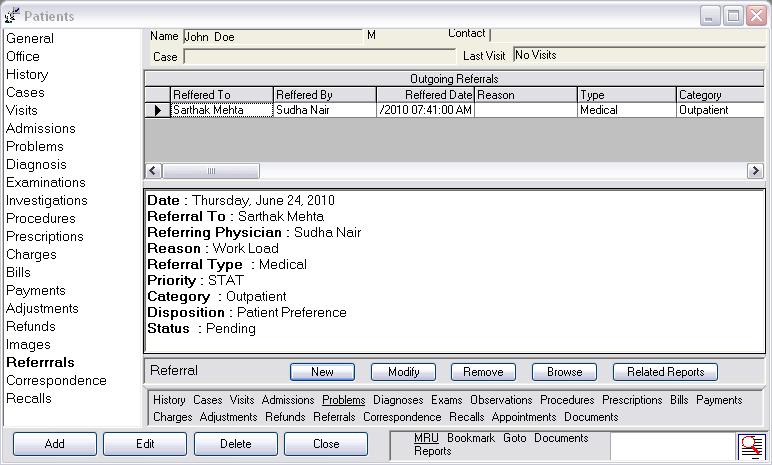Open the General section in sidebar
The height and width of the screenshot is (465, 772).
30,38
